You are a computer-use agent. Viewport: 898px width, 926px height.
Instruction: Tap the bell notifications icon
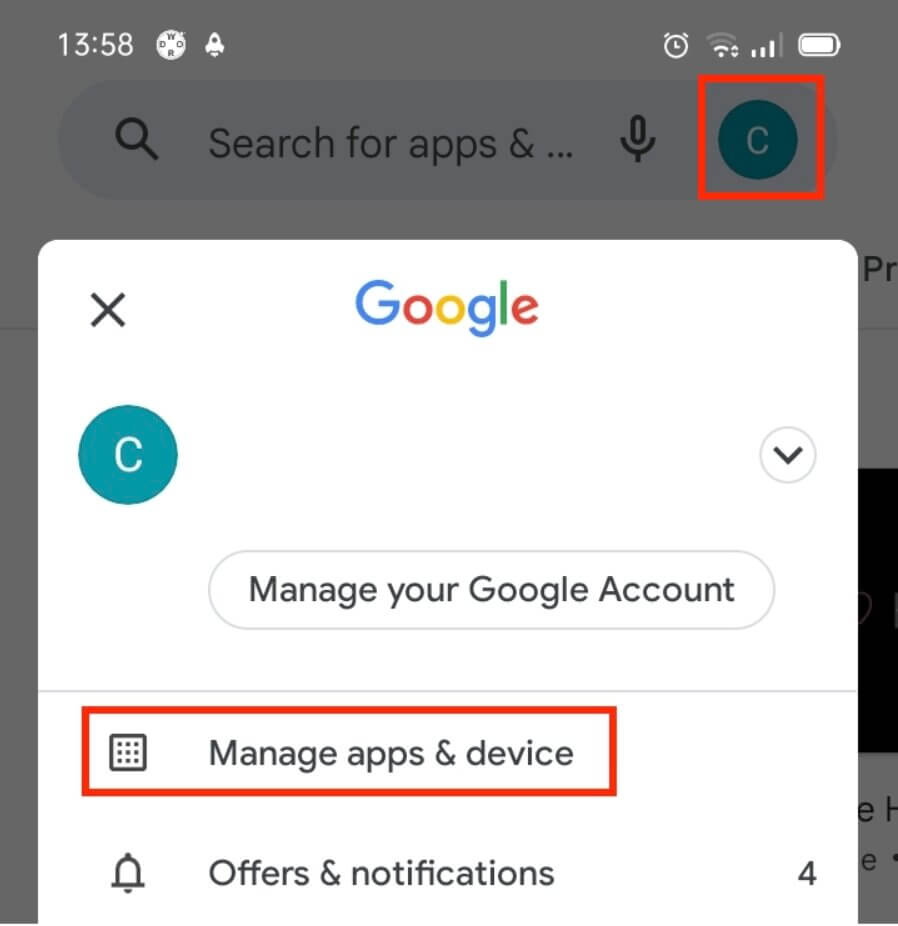coord(128,873)
